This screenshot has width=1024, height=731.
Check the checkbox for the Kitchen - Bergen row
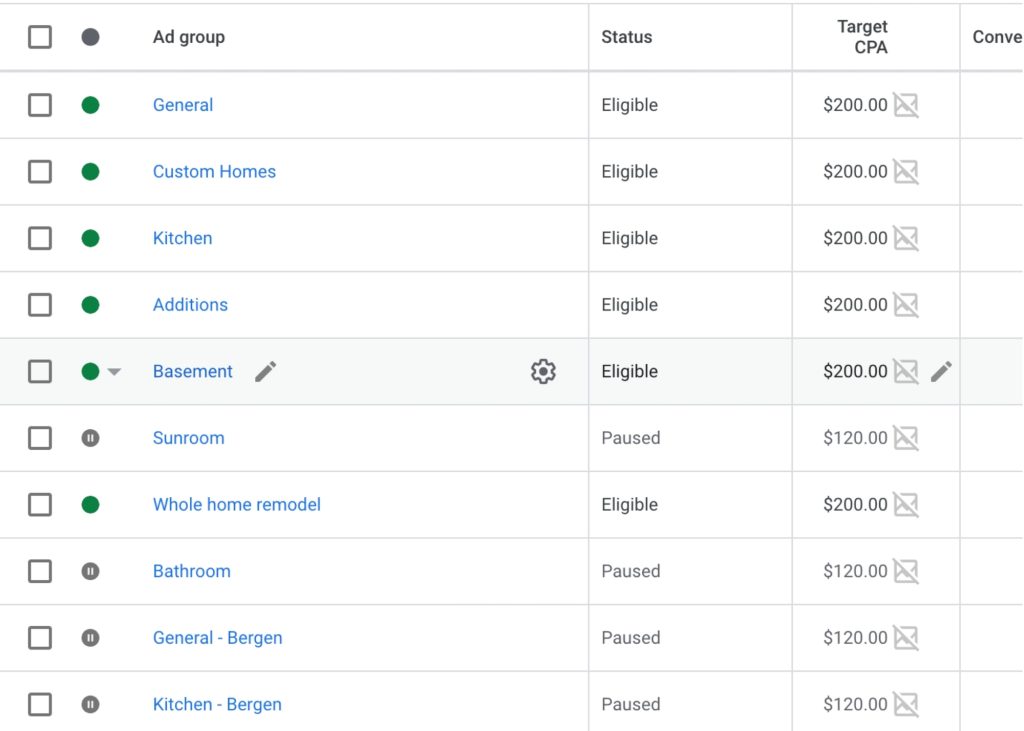click(x=40, y=704)
